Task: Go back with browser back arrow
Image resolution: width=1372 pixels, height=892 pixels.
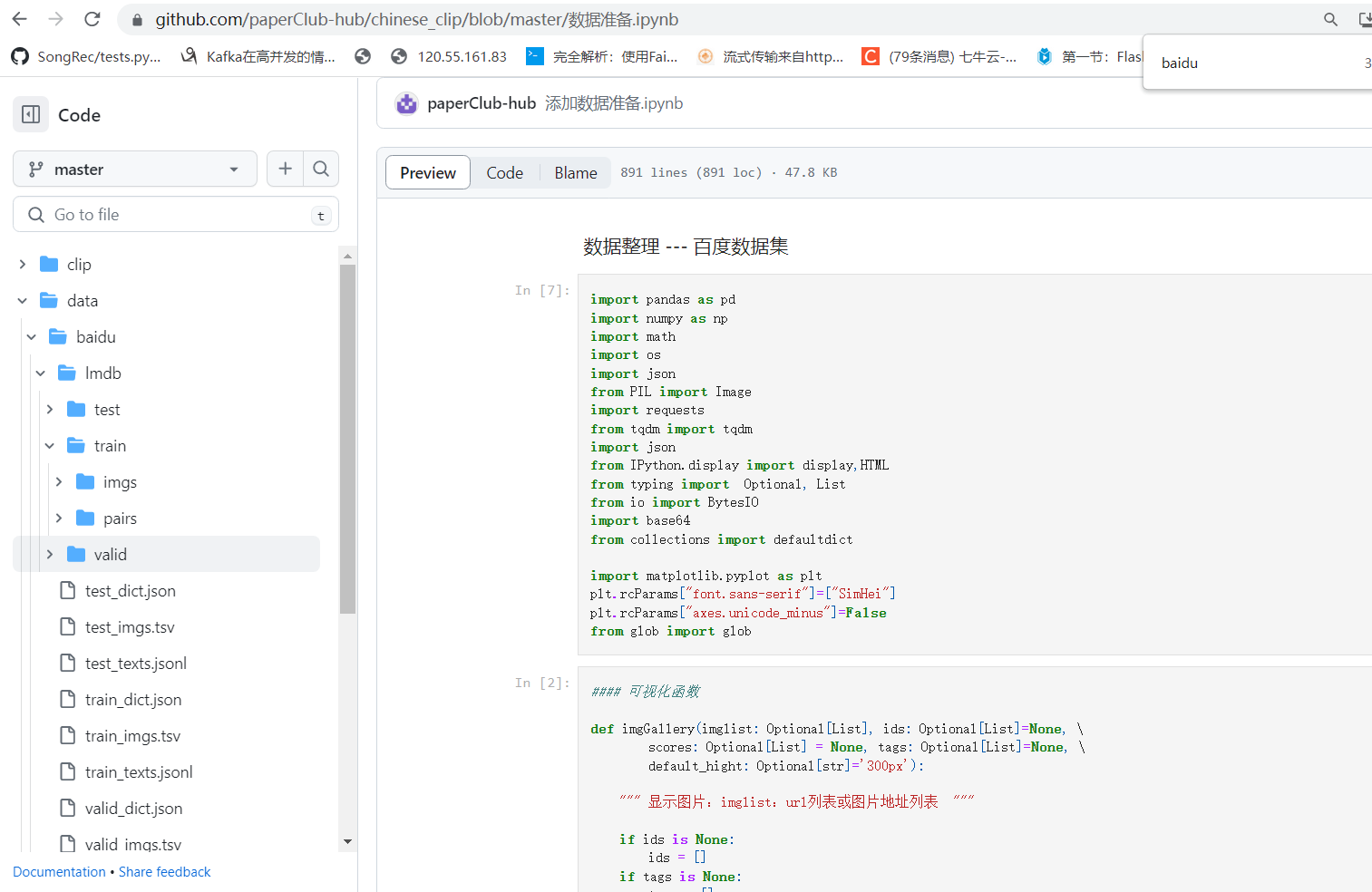Action: (x=20, y=19)
